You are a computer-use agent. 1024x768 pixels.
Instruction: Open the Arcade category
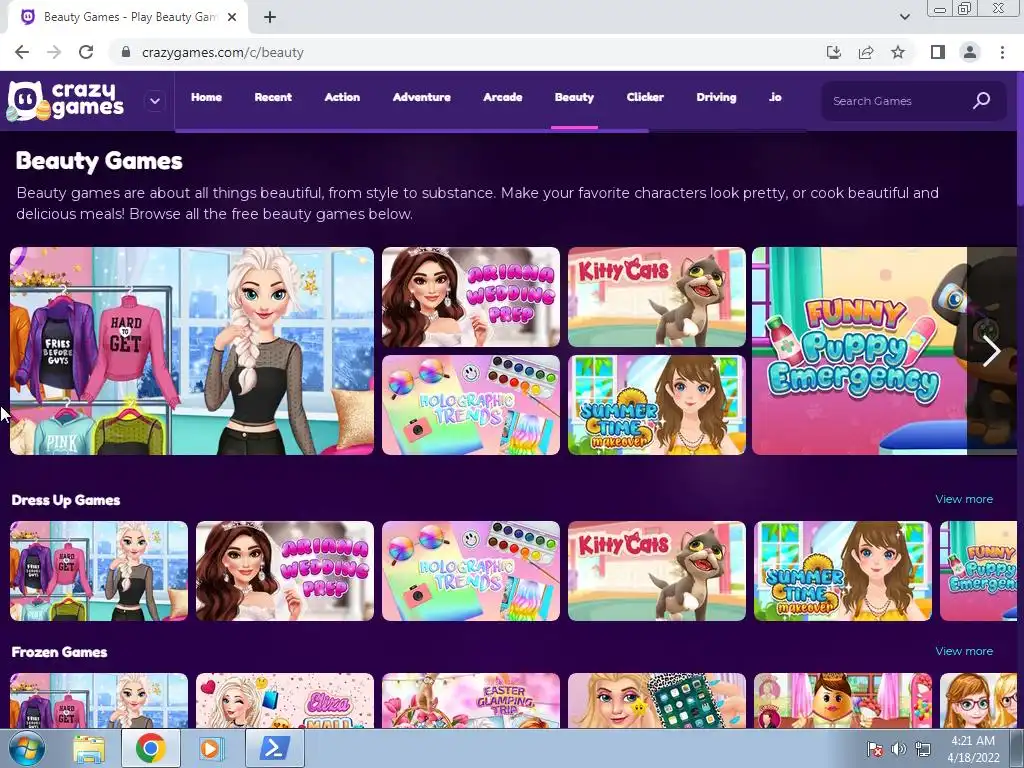point(502,97)
